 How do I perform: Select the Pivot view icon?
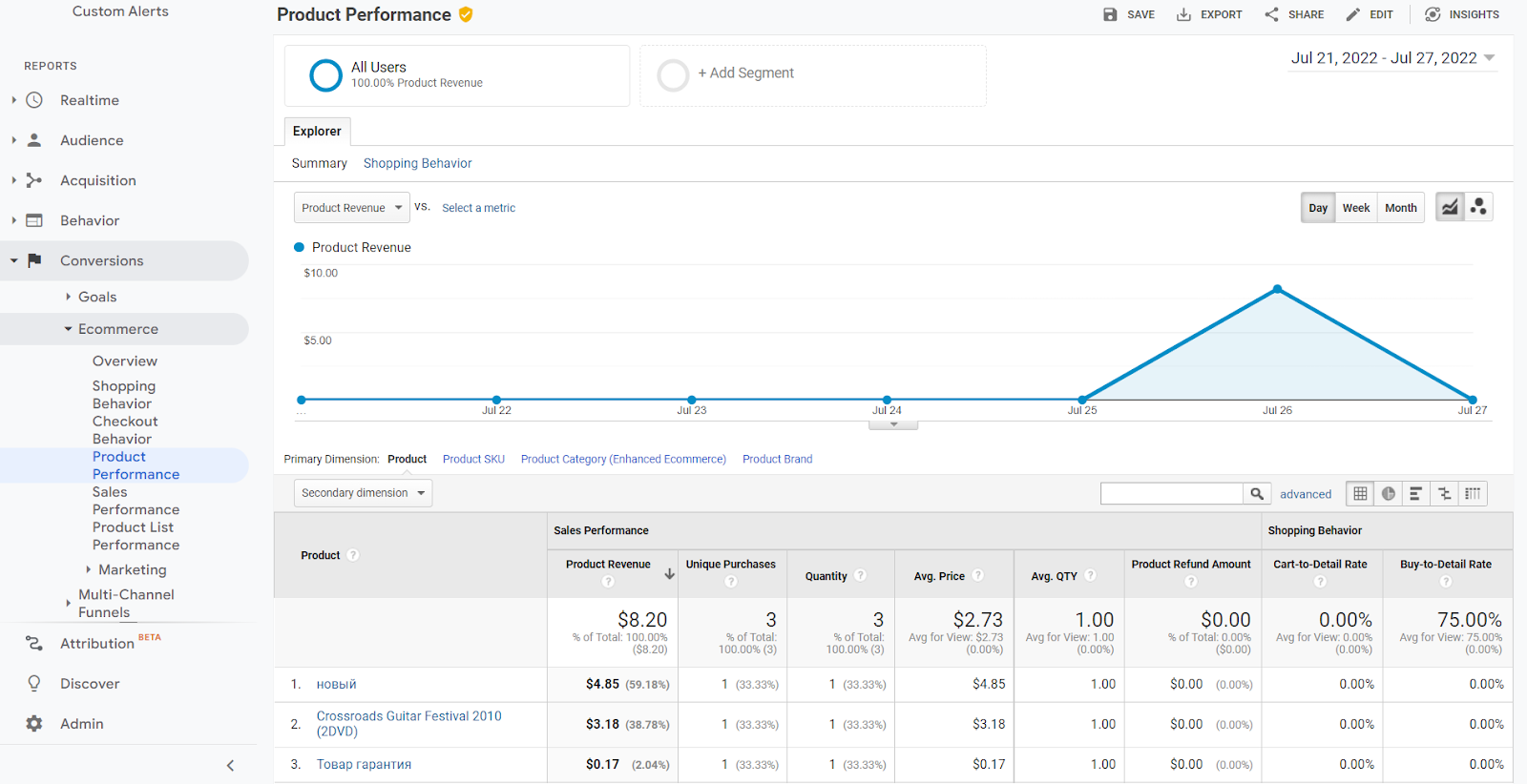click(x=1473, y=494)
